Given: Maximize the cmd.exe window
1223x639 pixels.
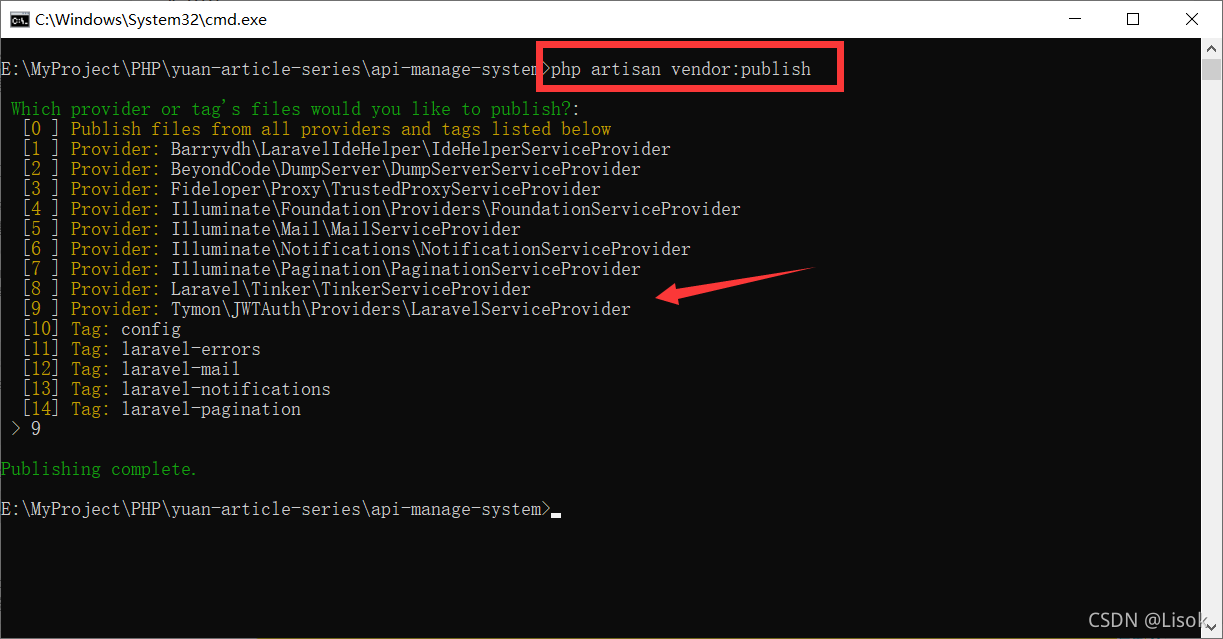Looking at the screenshot, I should (x=1132, y=19).
